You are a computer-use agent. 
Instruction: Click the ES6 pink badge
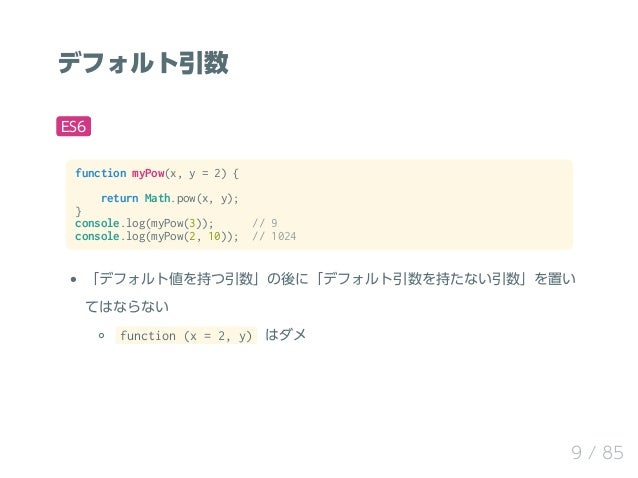(73, 127)
